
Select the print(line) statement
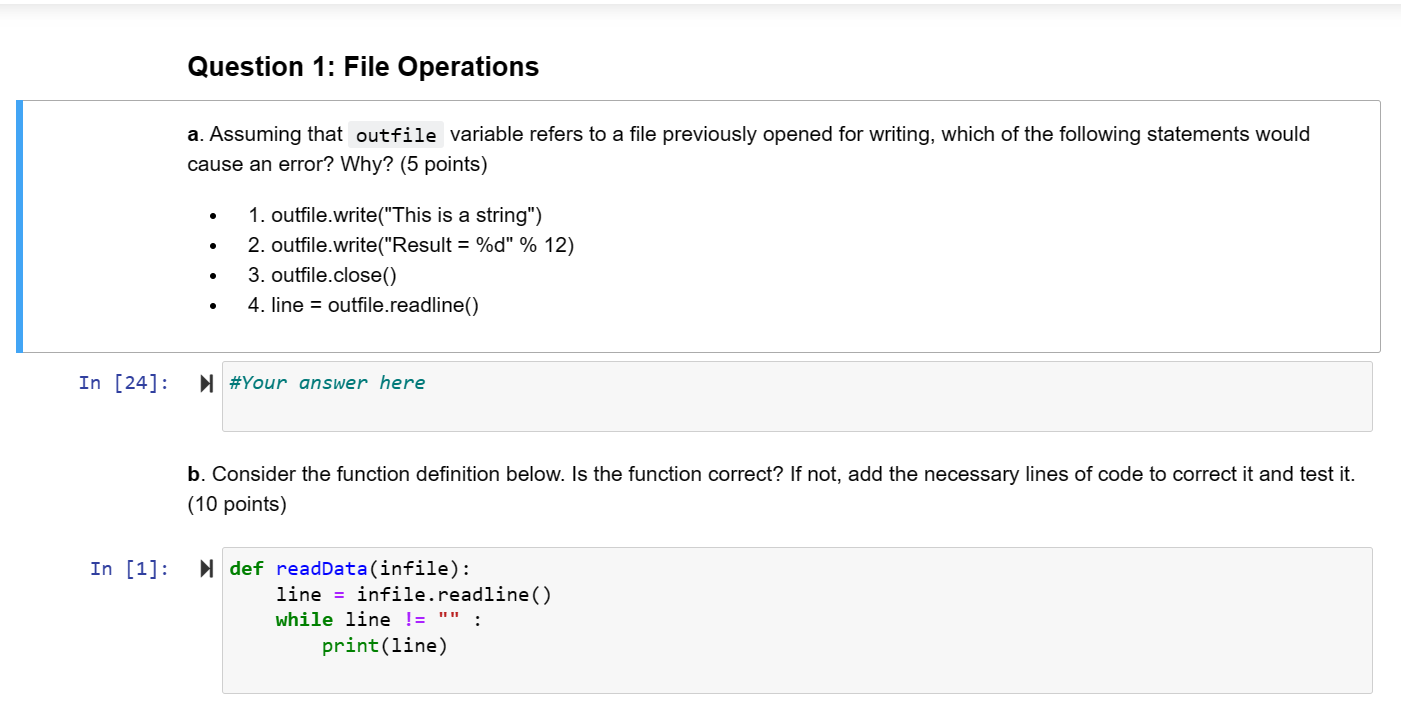(x=383, y=645)
